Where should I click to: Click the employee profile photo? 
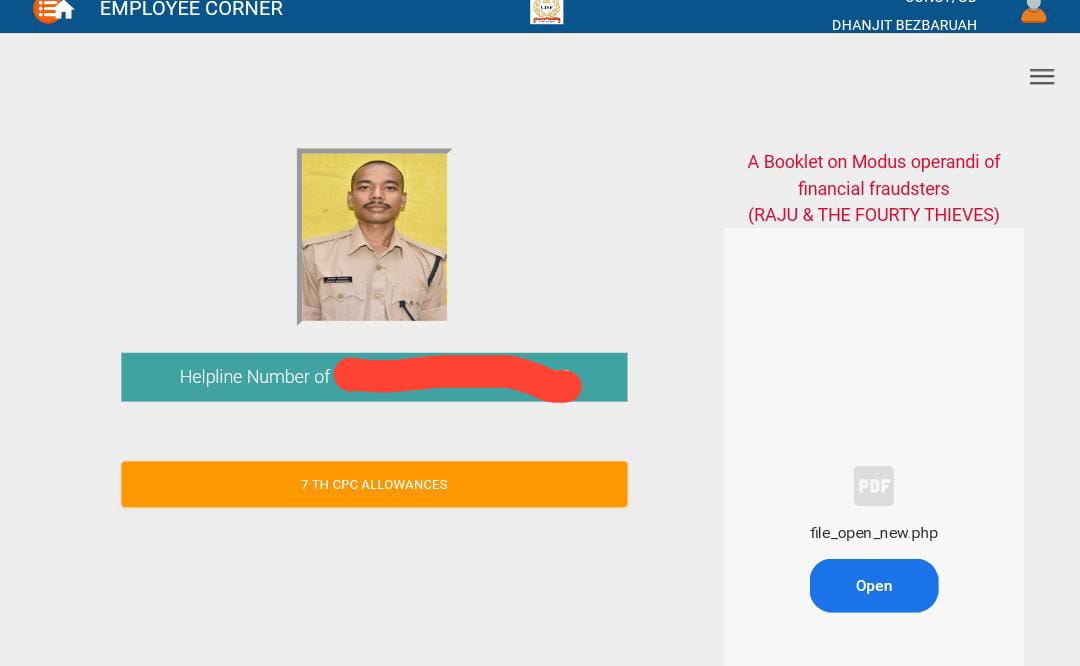374,237
